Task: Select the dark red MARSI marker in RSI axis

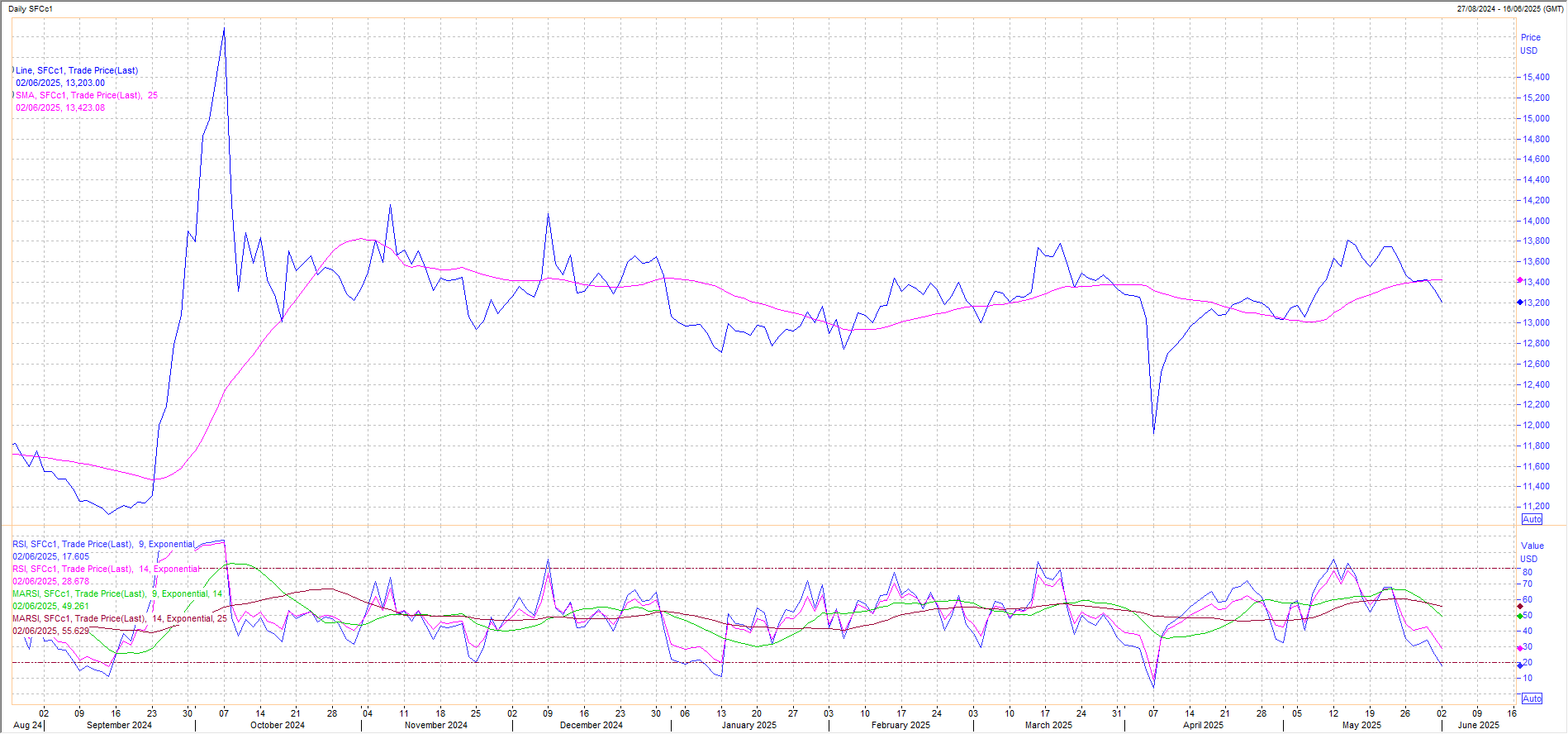Action: coord(1520,607)
